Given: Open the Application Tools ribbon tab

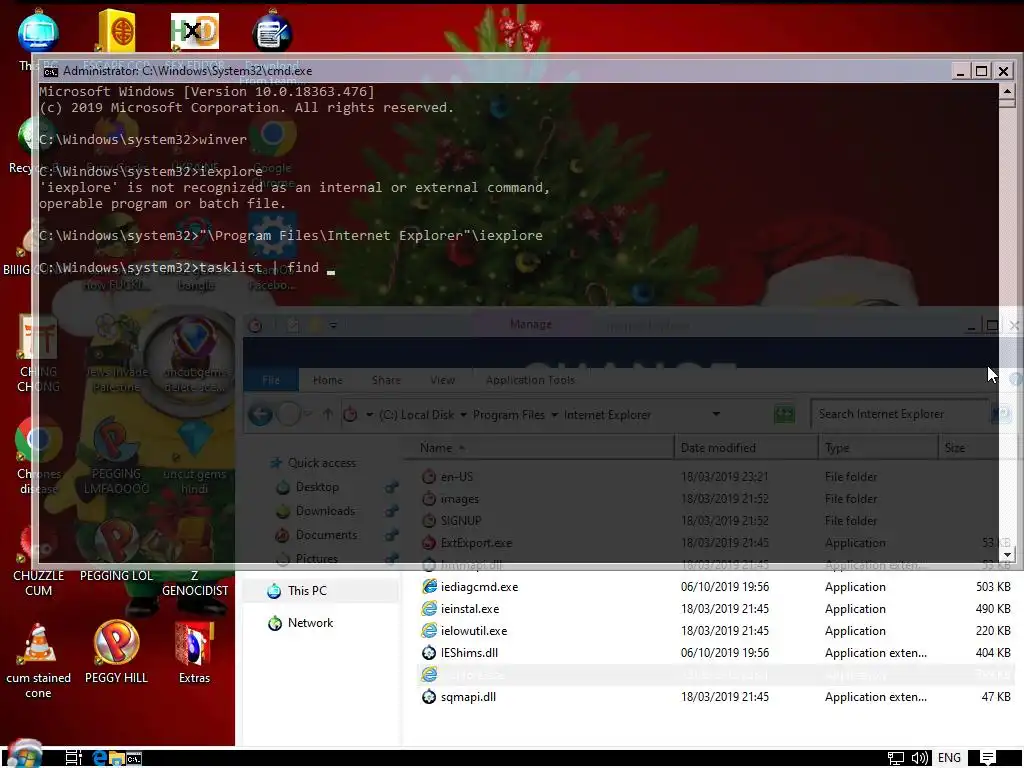Looking at the screenshot, I should (530, 380).
